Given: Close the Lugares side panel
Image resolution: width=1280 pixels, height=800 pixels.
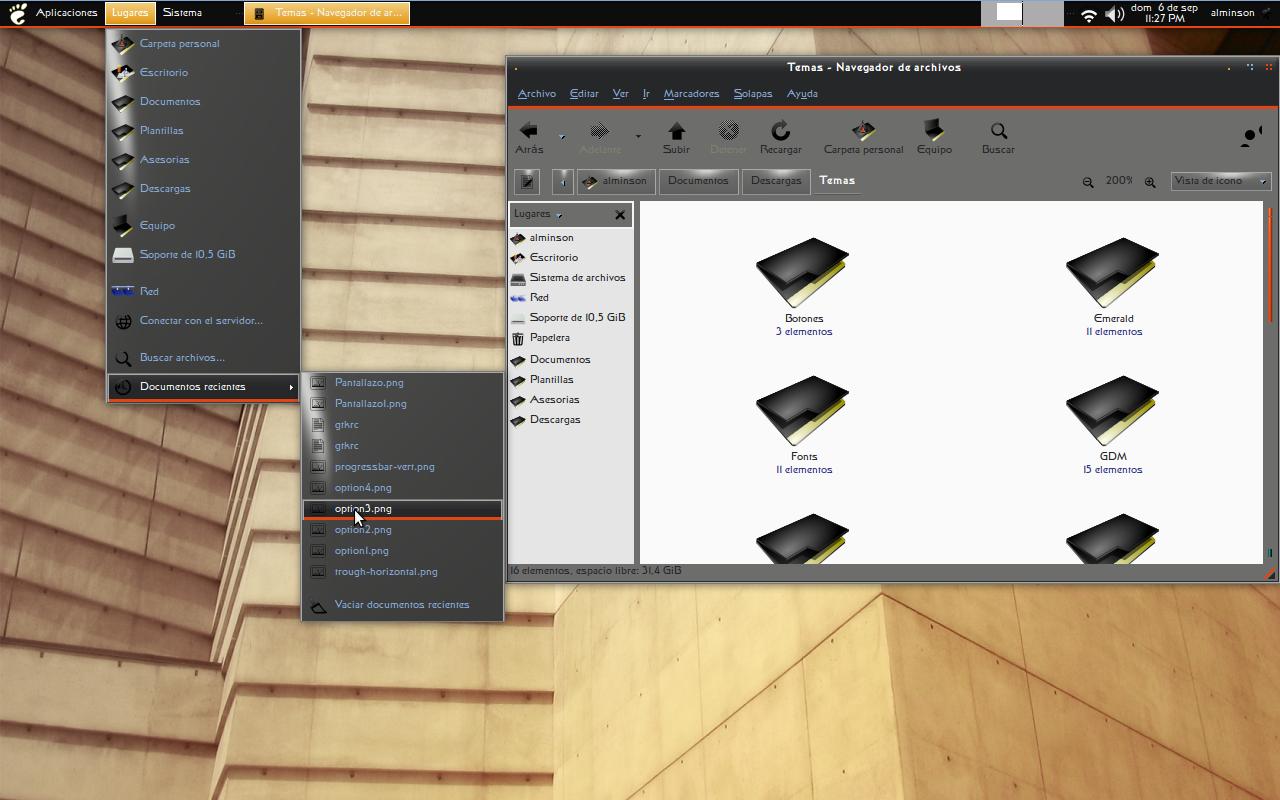Looking at the screenshot, I should (620, 214).
